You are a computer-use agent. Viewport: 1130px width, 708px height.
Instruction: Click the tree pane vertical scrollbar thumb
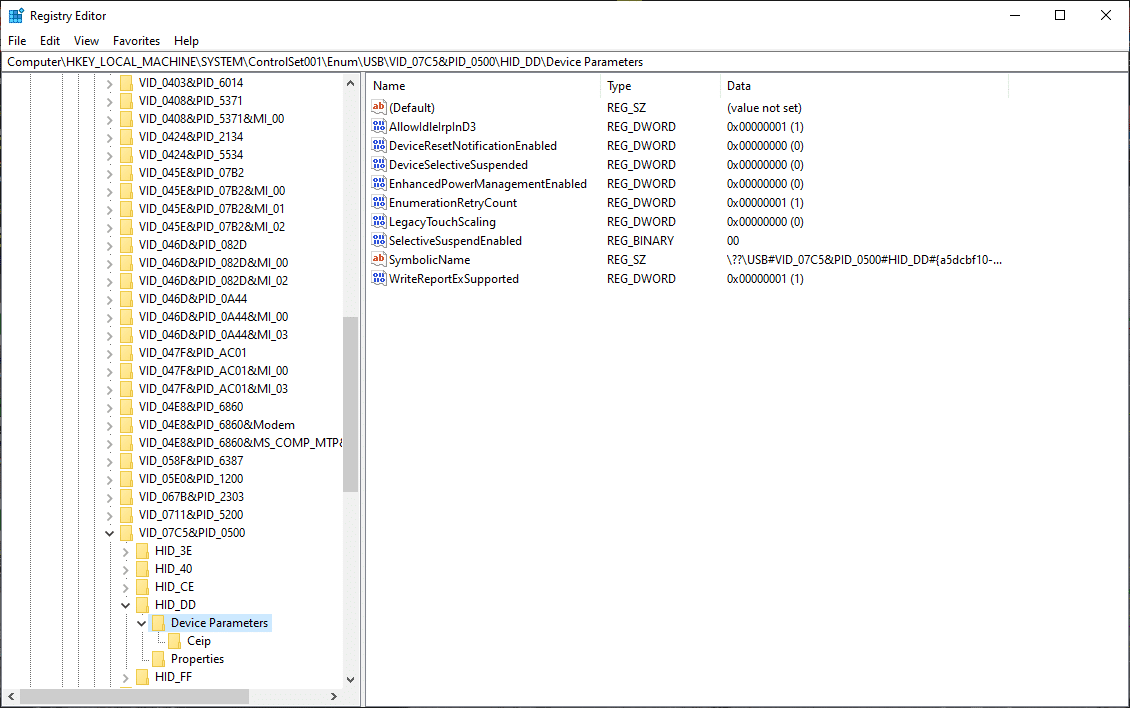pyautogui.click(x=350, y=405)
